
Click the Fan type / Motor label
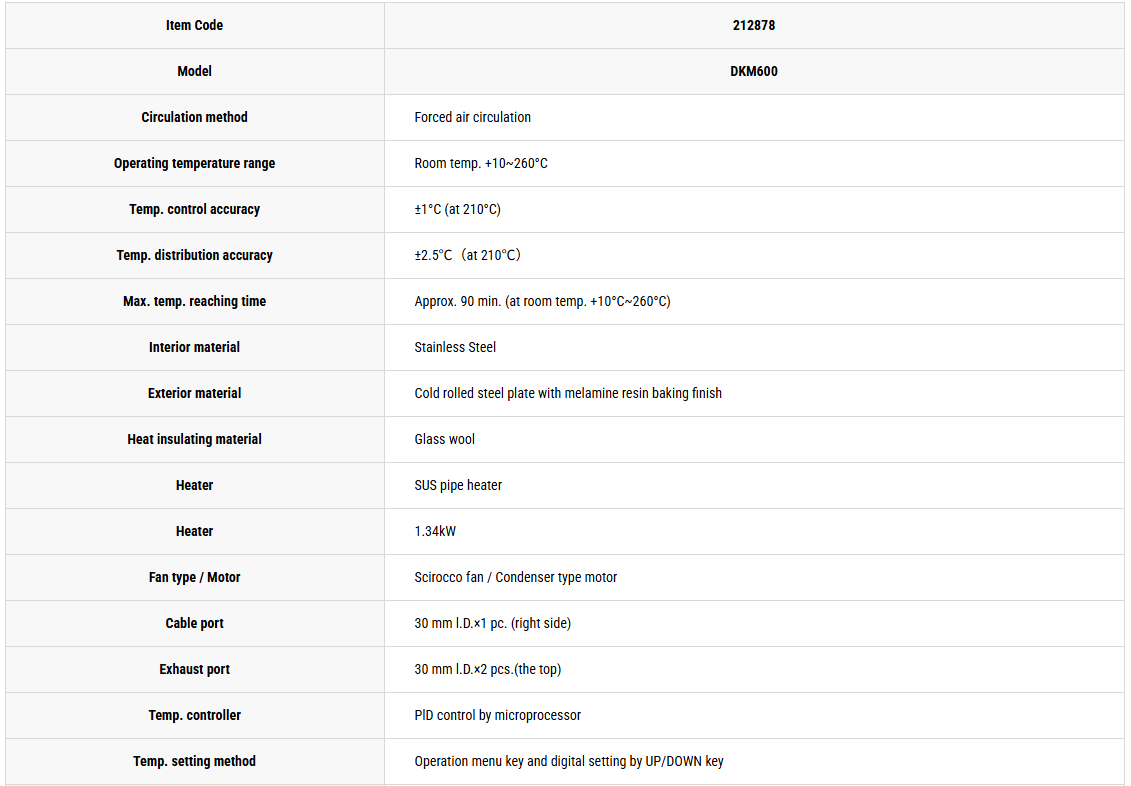pos(194,578)
